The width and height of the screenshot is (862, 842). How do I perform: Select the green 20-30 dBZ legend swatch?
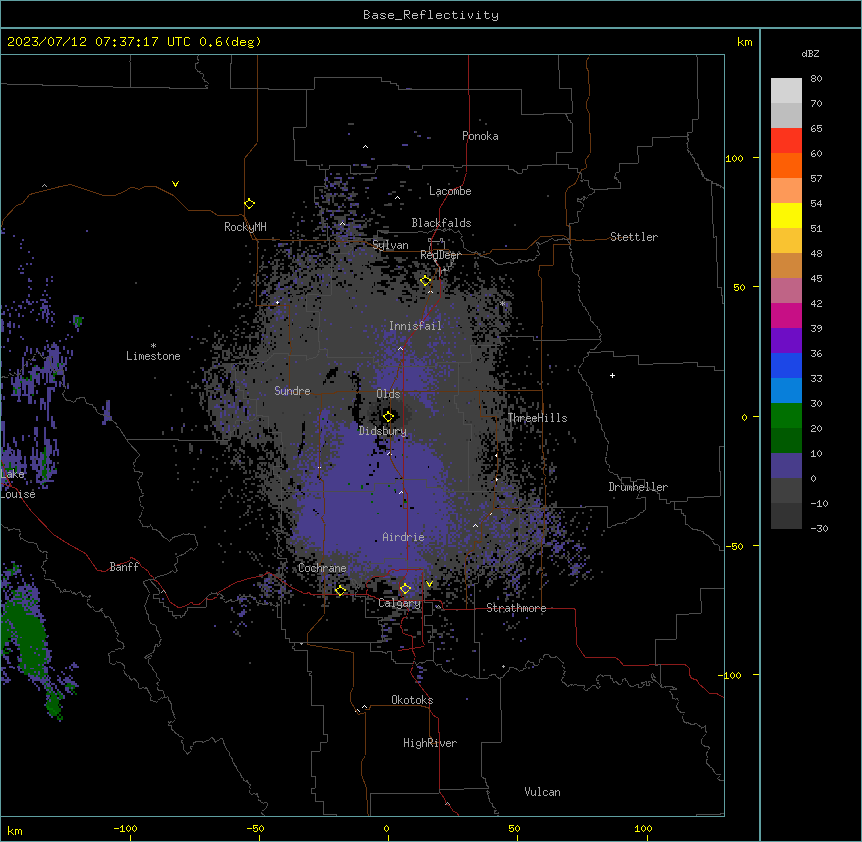(786, 416)
